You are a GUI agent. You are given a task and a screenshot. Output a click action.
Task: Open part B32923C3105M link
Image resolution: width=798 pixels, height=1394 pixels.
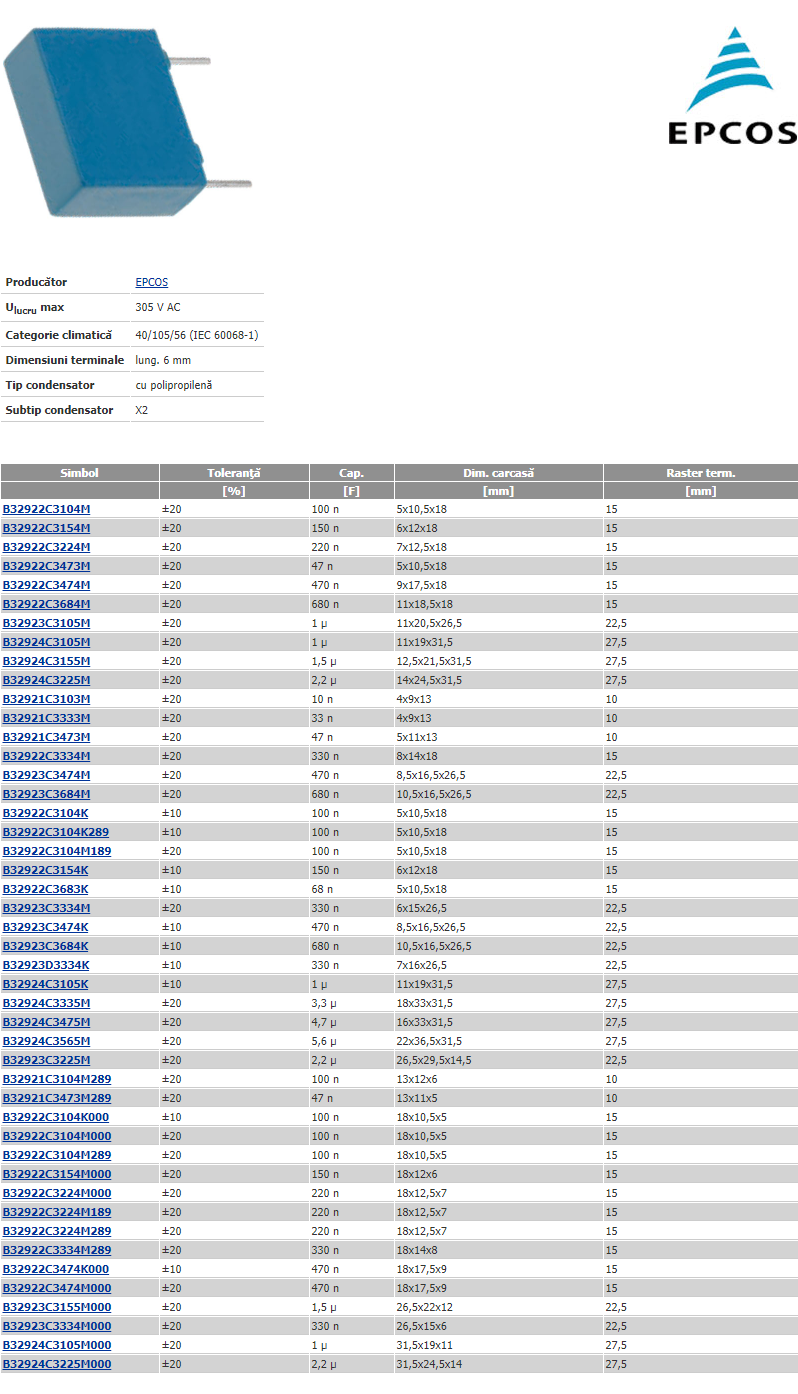pos(46,623)
